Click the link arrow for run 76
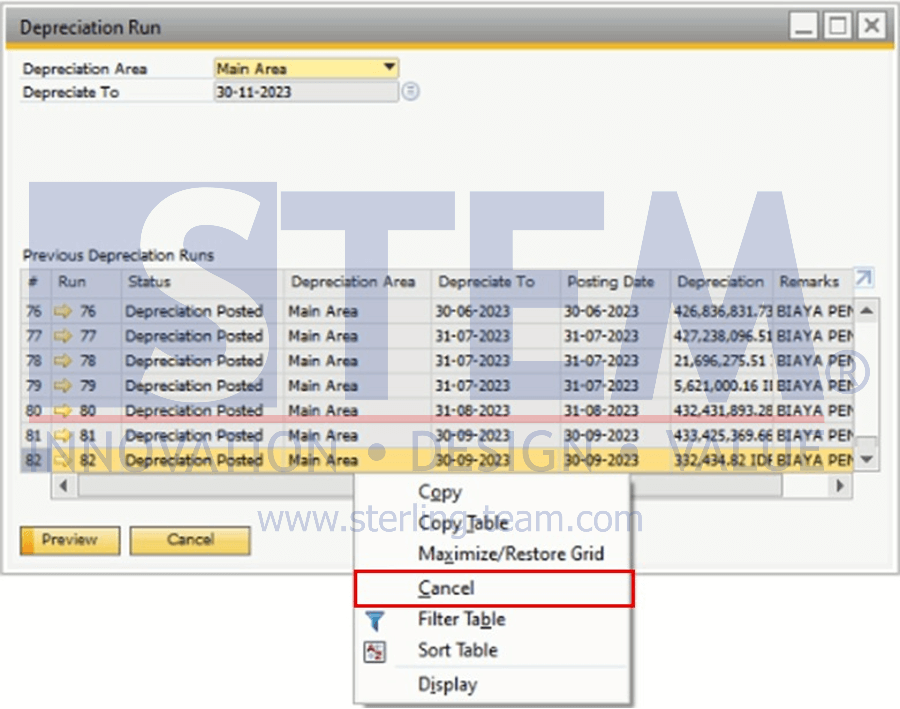The image size is (900, 709). click(x=64, y=311)
